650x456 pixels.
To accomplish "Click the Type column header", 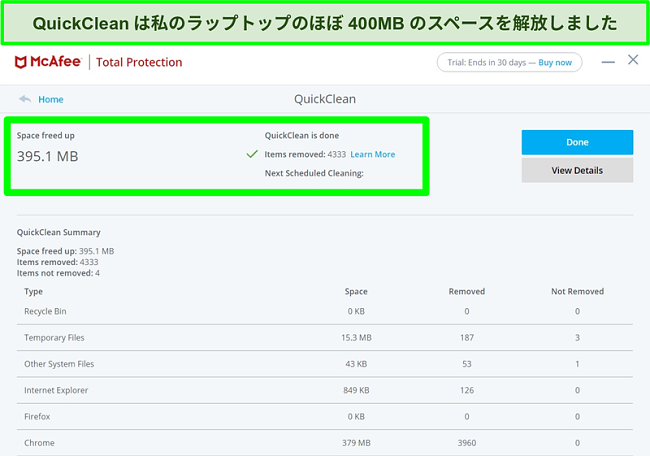I will 33,291.
